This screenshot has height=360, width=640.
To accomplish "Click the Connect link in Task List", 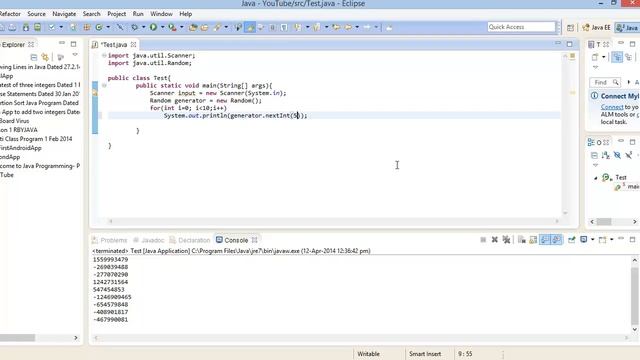I will [612, 107].
